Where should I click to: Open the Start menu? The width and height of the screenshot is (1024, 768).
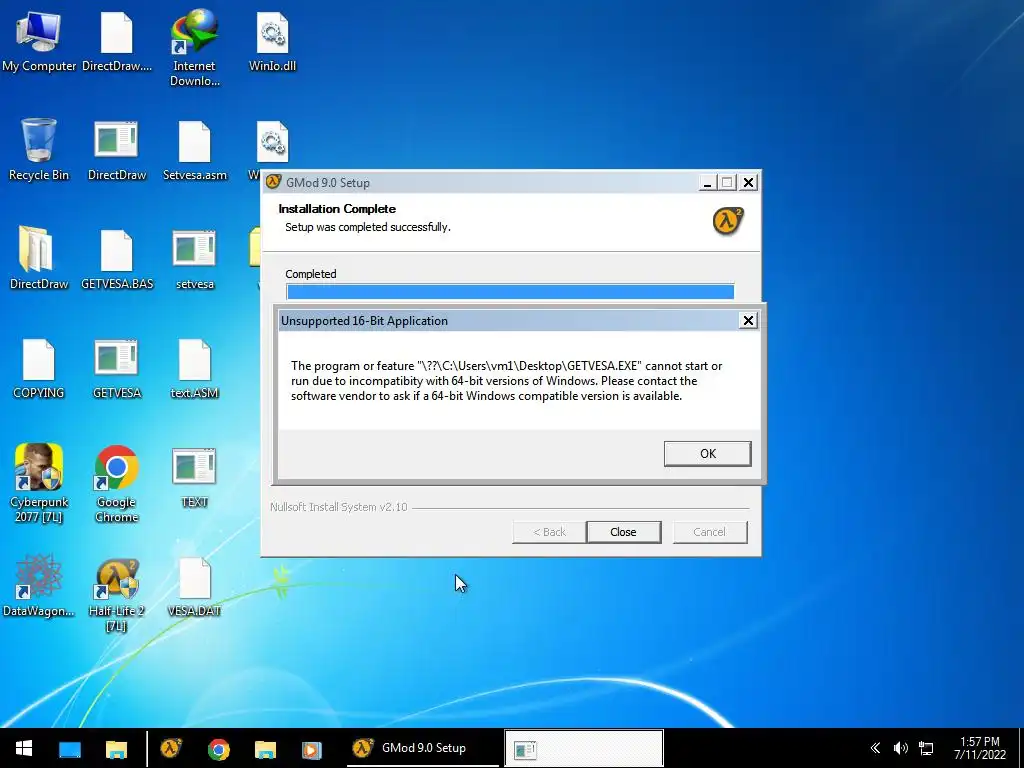(x=24, y=748)
